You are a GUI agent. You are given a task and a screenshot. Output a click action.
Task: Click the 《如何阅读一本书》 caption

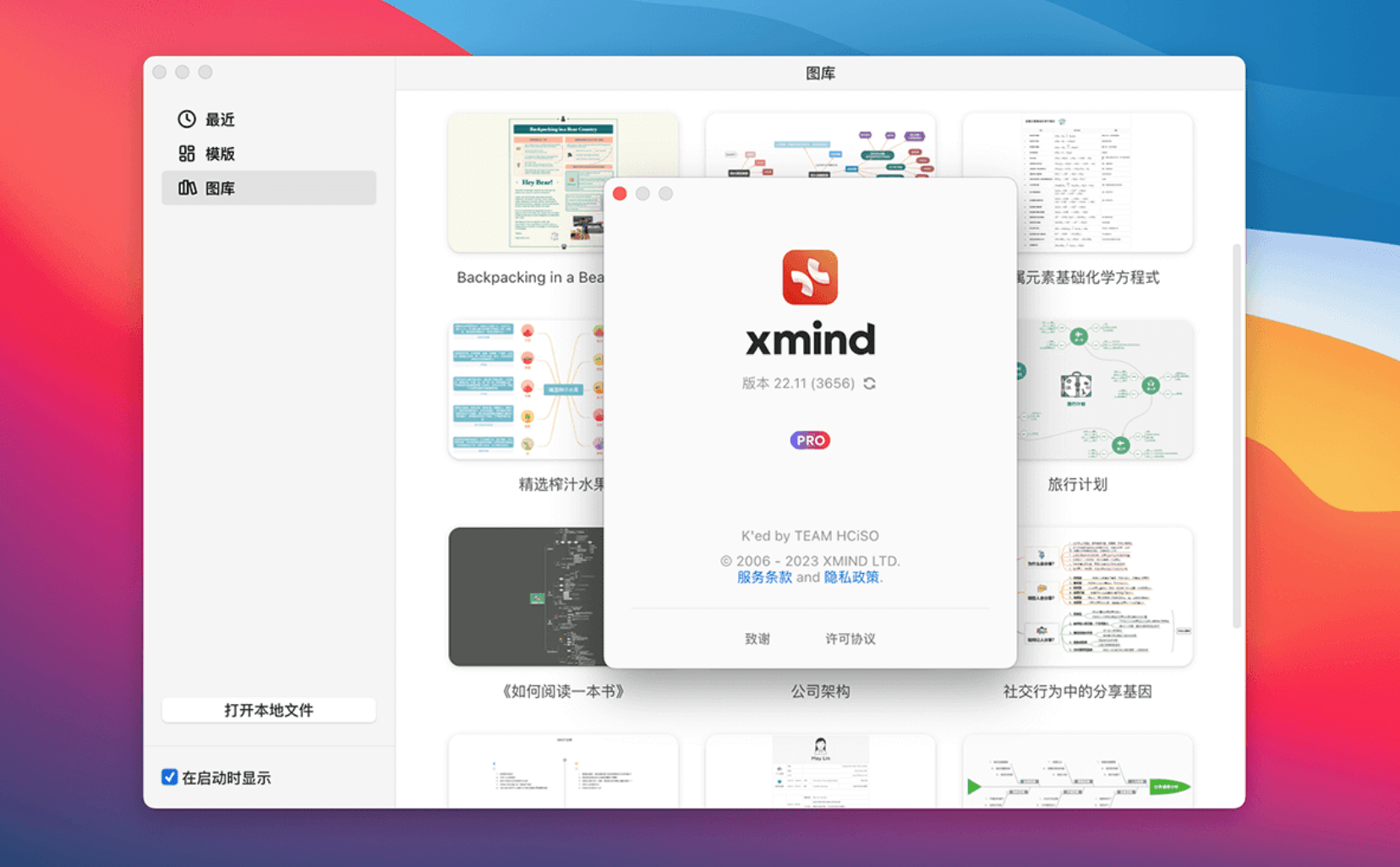coord(563,691)
